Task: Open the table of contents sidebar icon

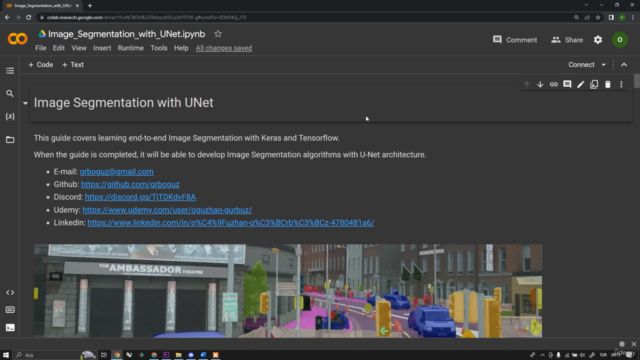Action: tap(10, 71)
